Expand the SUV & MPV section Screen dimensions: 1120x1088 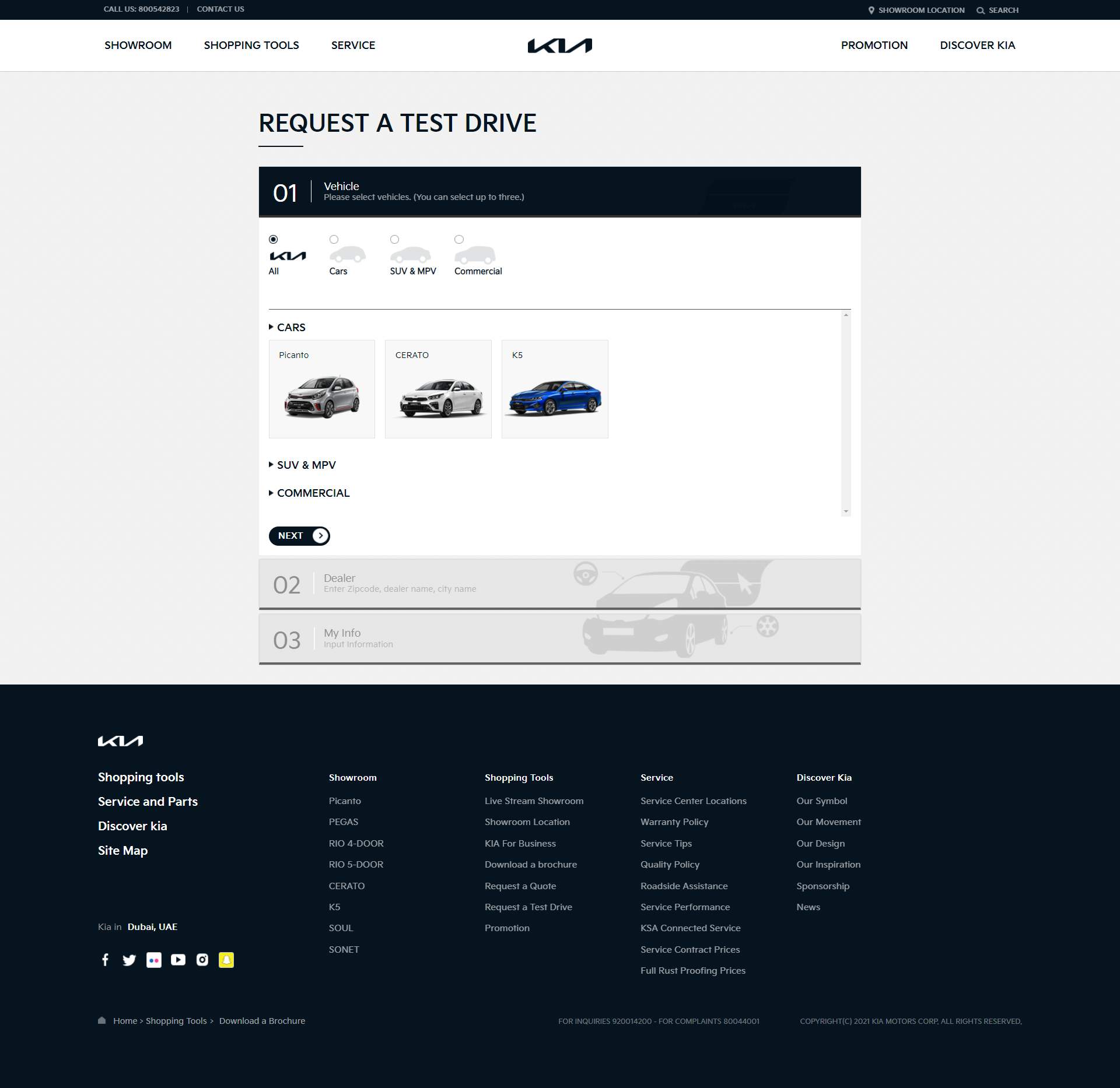point(302,465)
